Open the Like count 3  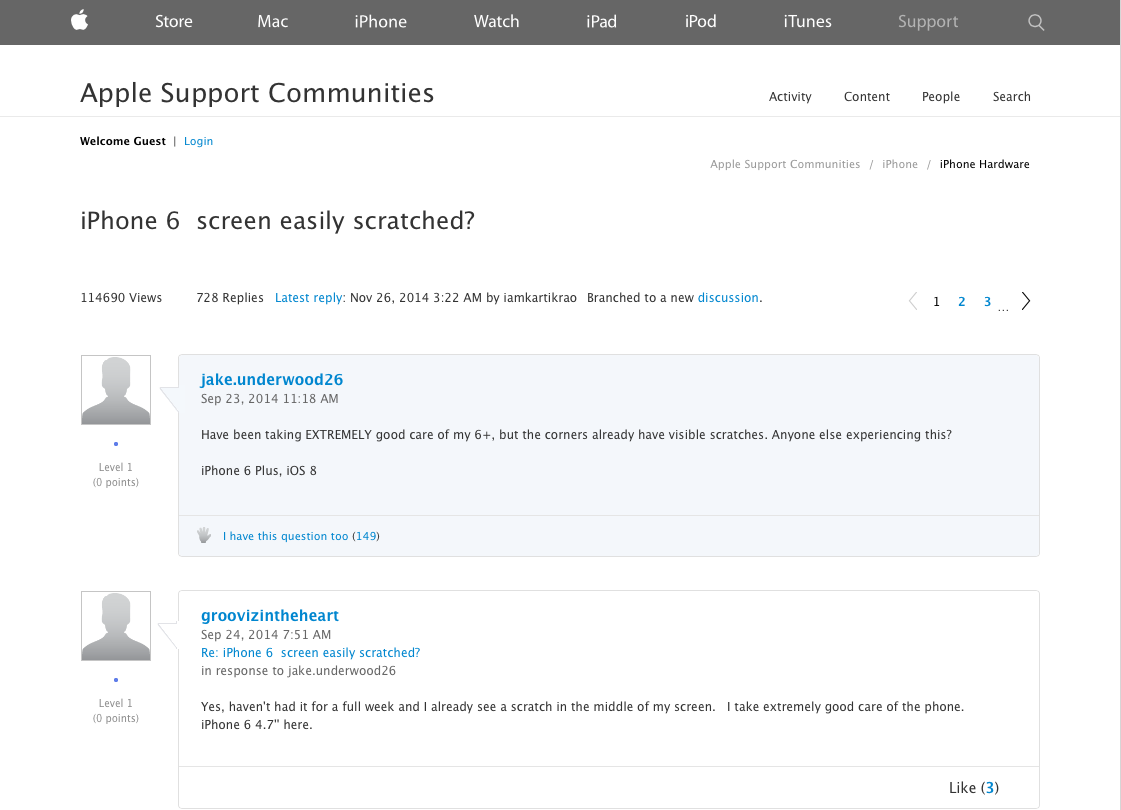[x=989, y=788]
